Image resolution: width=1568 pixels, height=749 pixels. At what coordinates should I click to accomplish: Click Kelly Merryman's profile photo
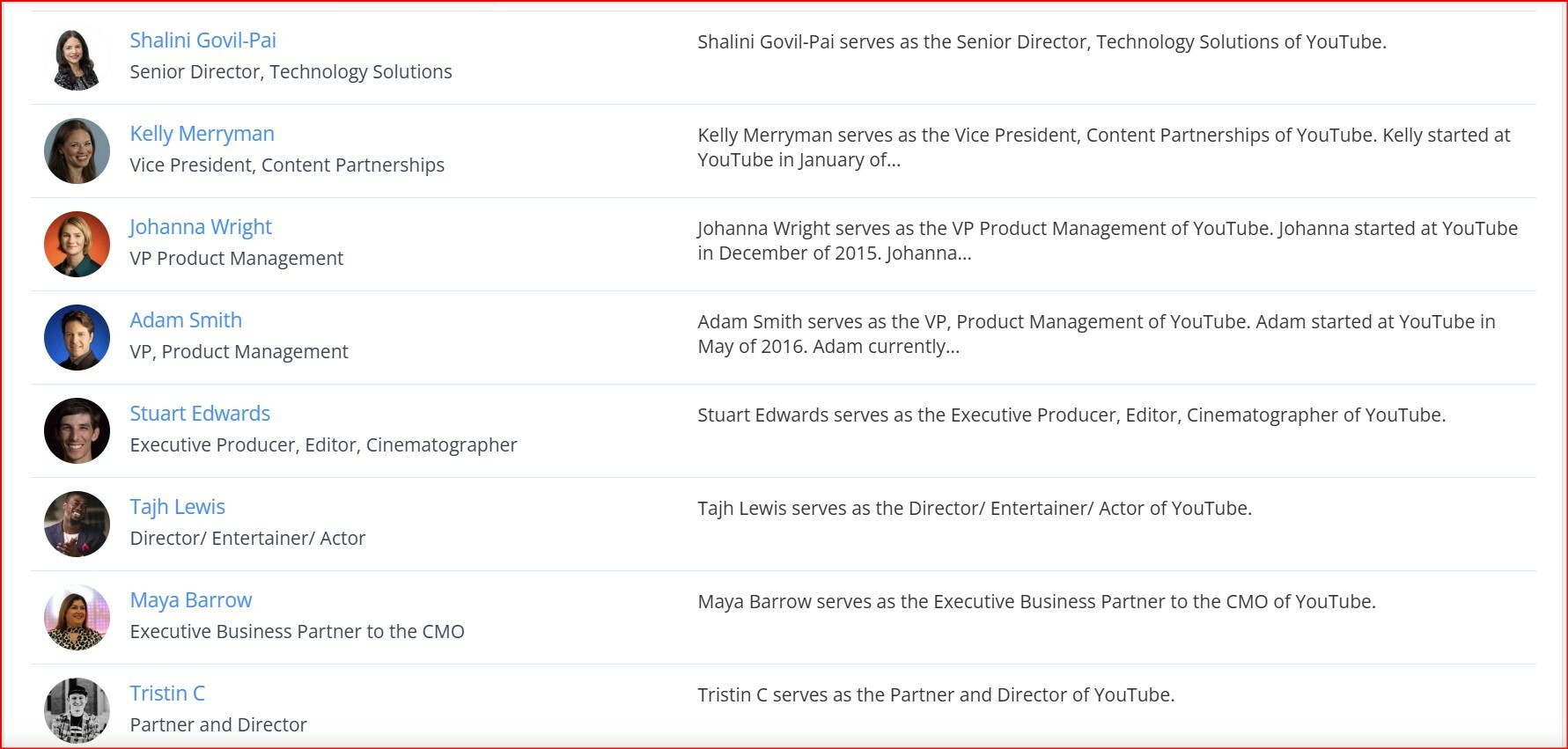point(77,151)
